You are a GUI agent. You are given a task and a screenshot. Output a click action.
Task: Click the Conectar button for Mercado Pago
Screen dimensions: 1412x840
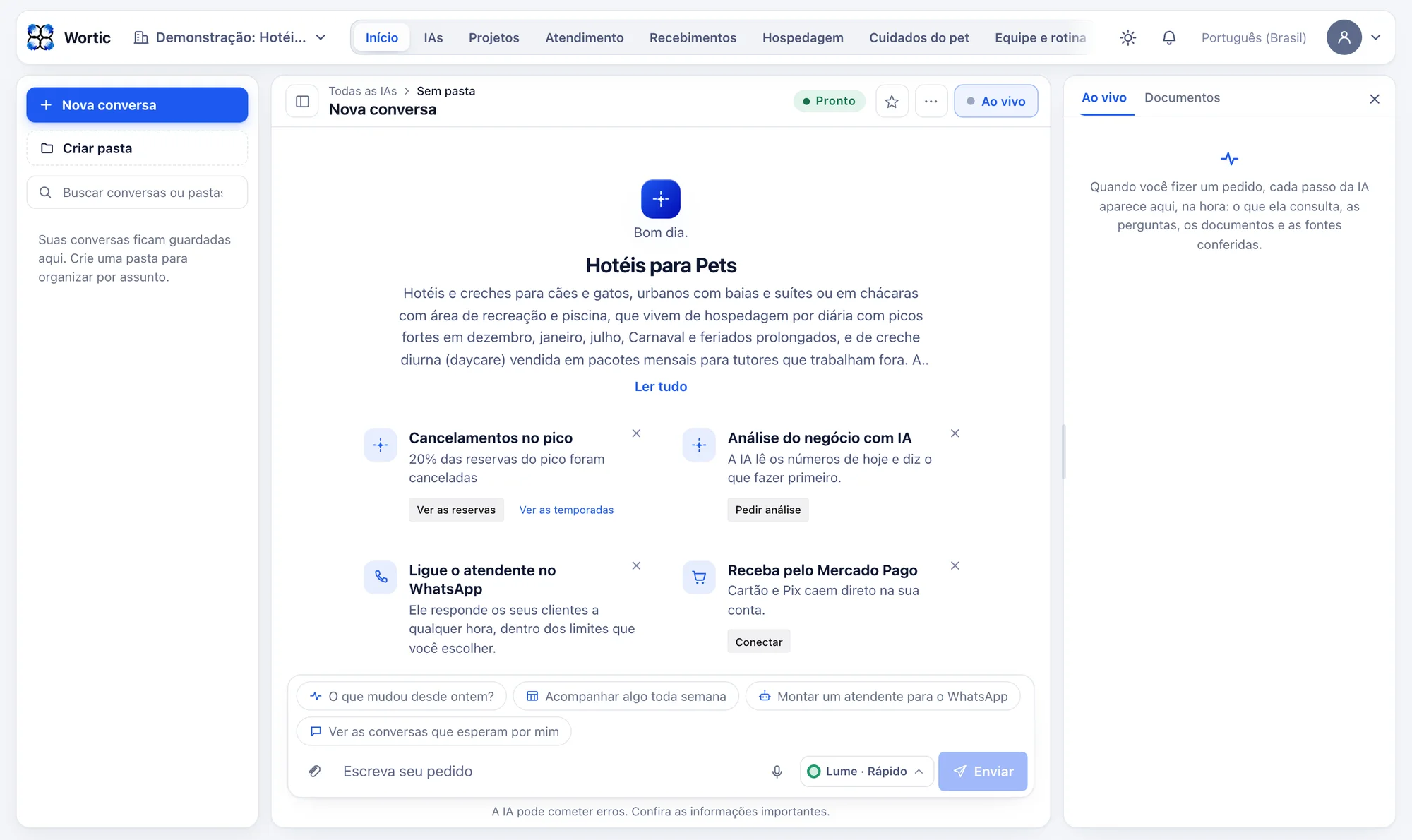point(759,642)
